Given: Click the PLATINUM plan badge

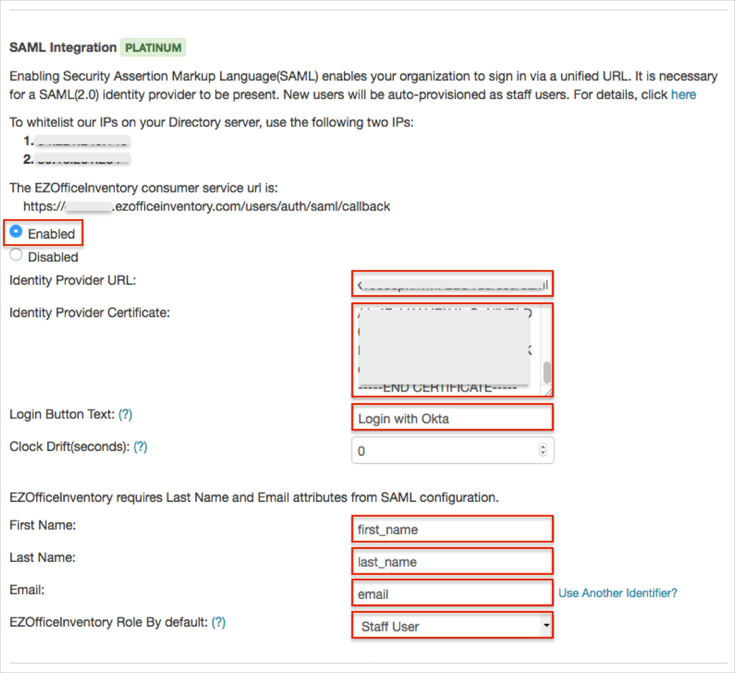Looking at the screenshot, I should [x=153, y=47].
